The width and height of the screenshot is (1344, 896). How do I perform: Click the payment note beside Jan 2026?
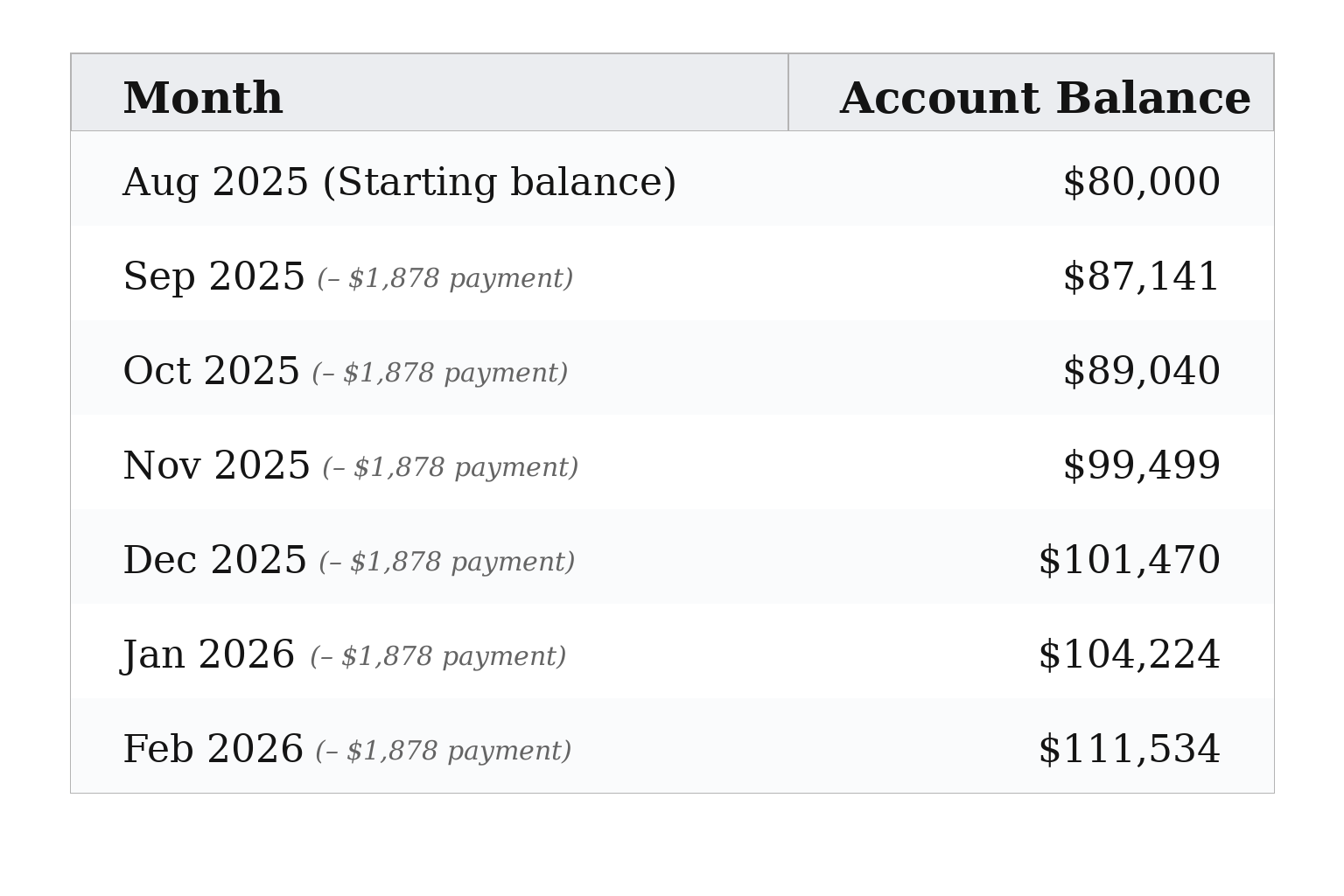coord(437,657)
